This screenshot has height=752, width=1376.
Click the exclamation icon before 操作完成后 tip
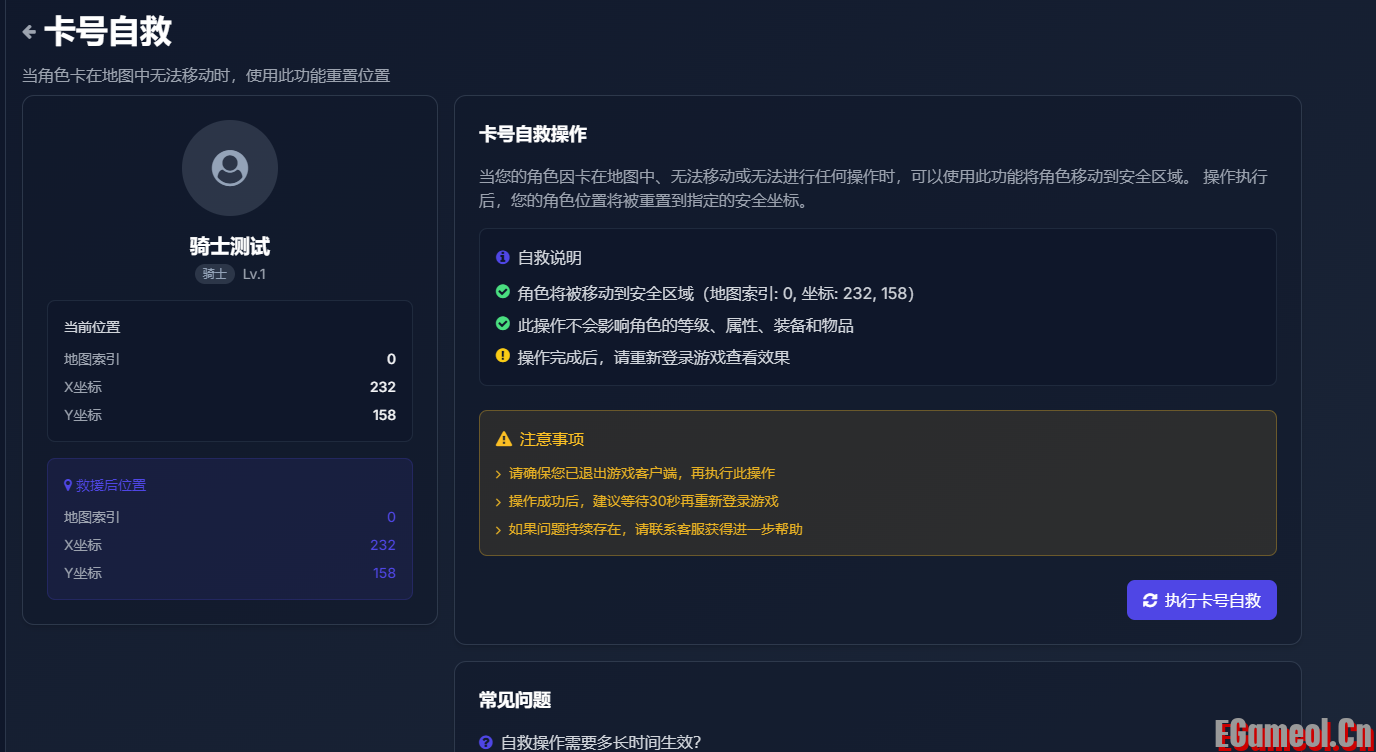click(502, 355)
